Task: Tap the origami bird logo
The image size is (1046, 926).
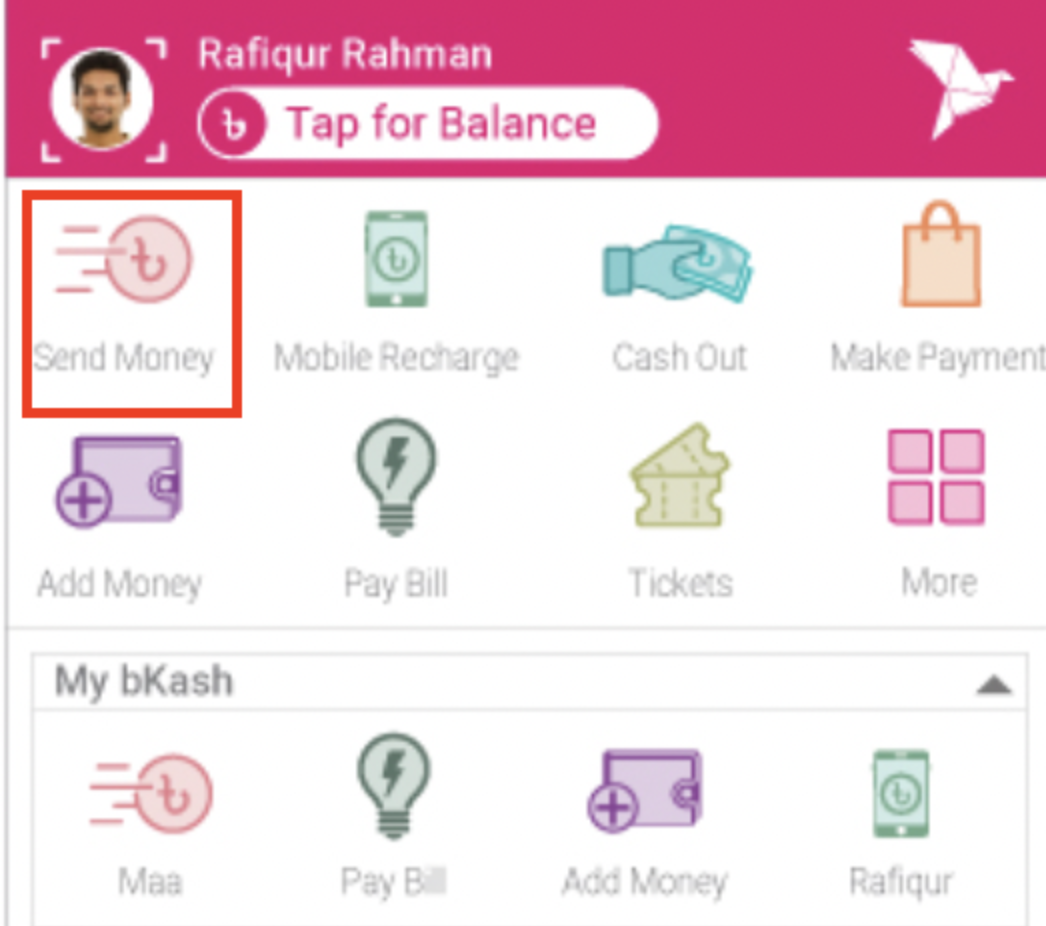Action: pyautogui.click(x=960, y=87)
